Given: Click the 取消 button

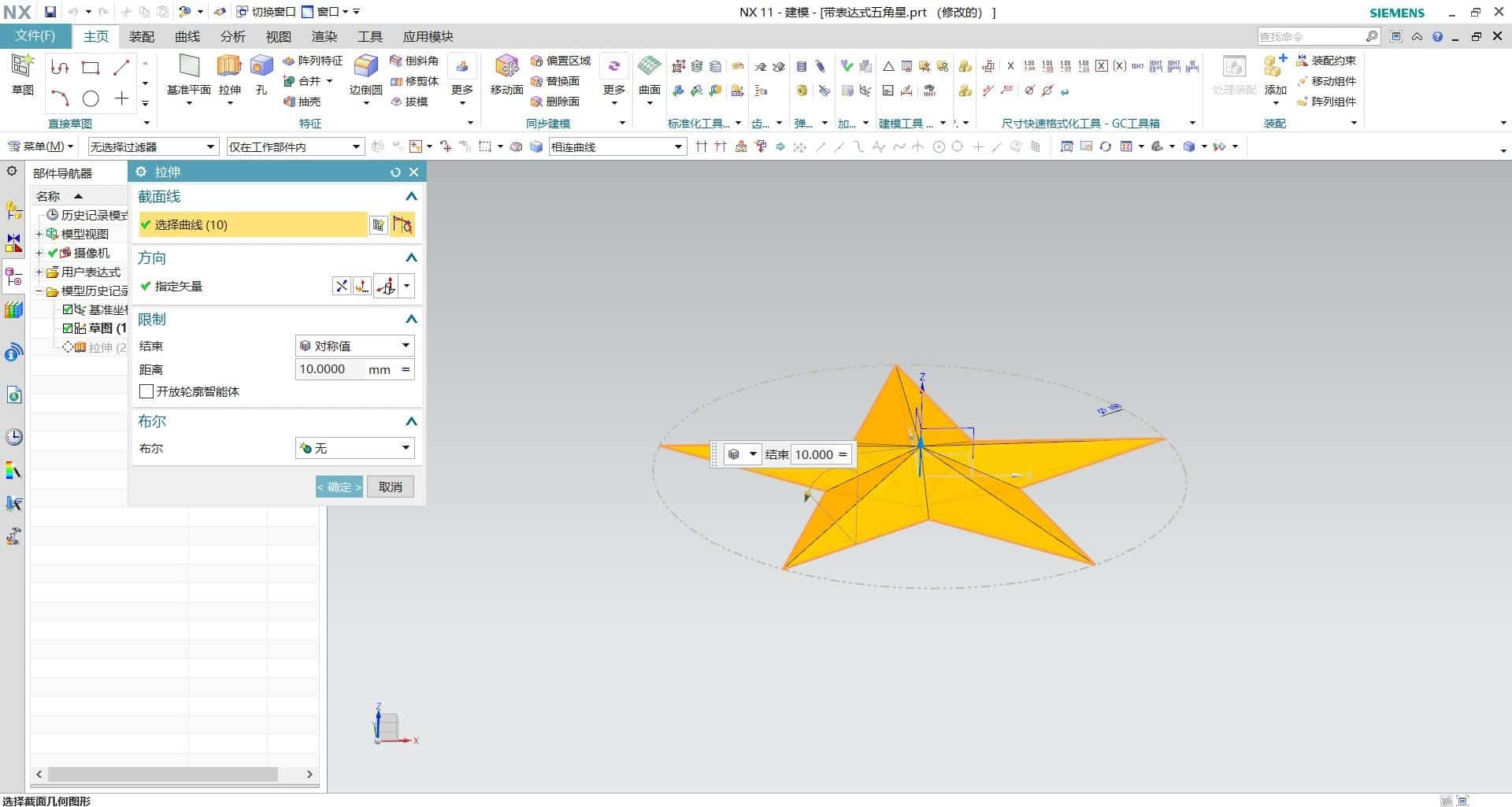Looking at the screenshot, I should 391,487.
